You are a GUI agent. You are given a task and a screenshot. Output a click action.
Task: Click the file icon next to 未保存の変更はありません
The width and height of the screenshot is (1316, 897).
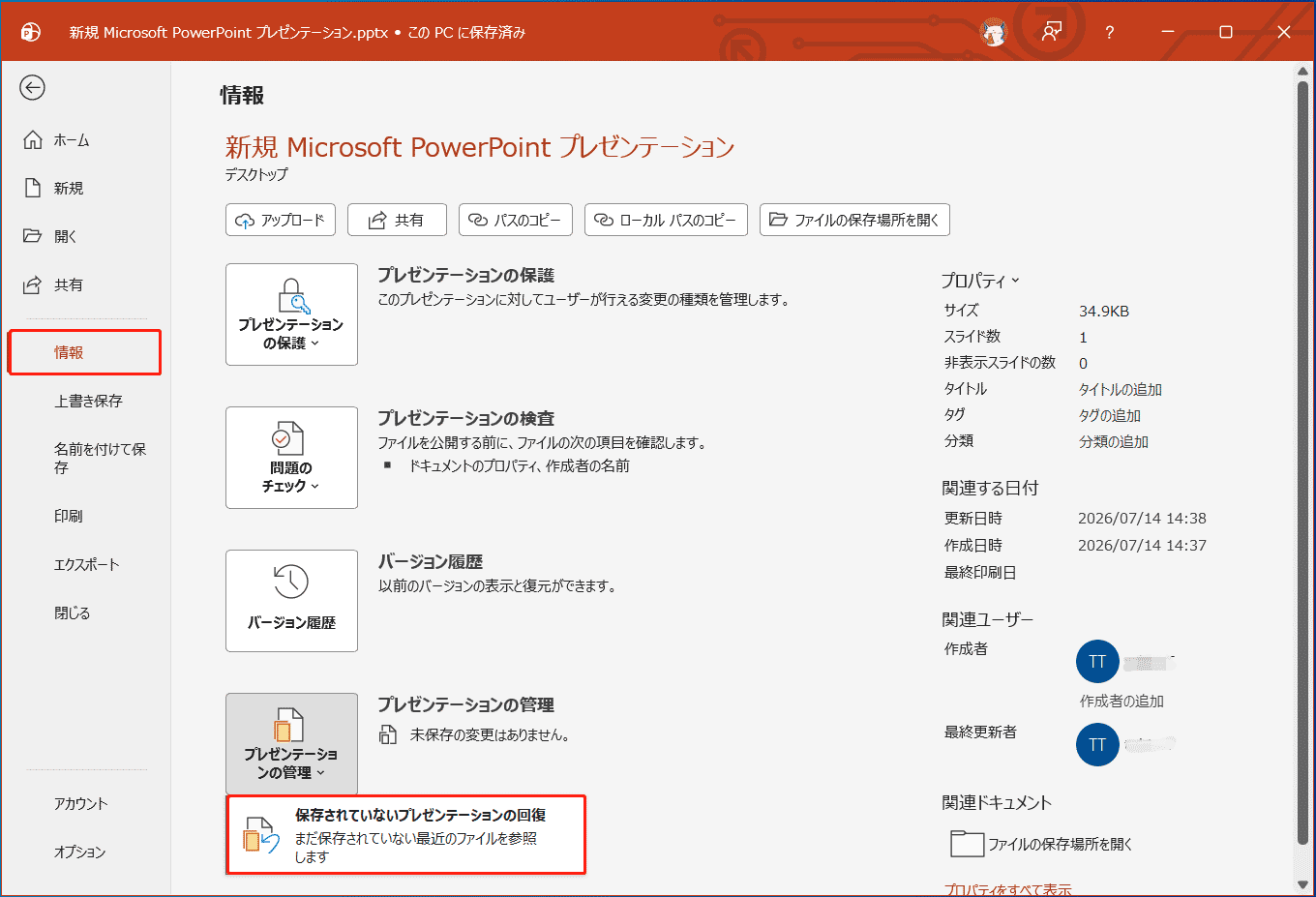click(x=388, y=734)
